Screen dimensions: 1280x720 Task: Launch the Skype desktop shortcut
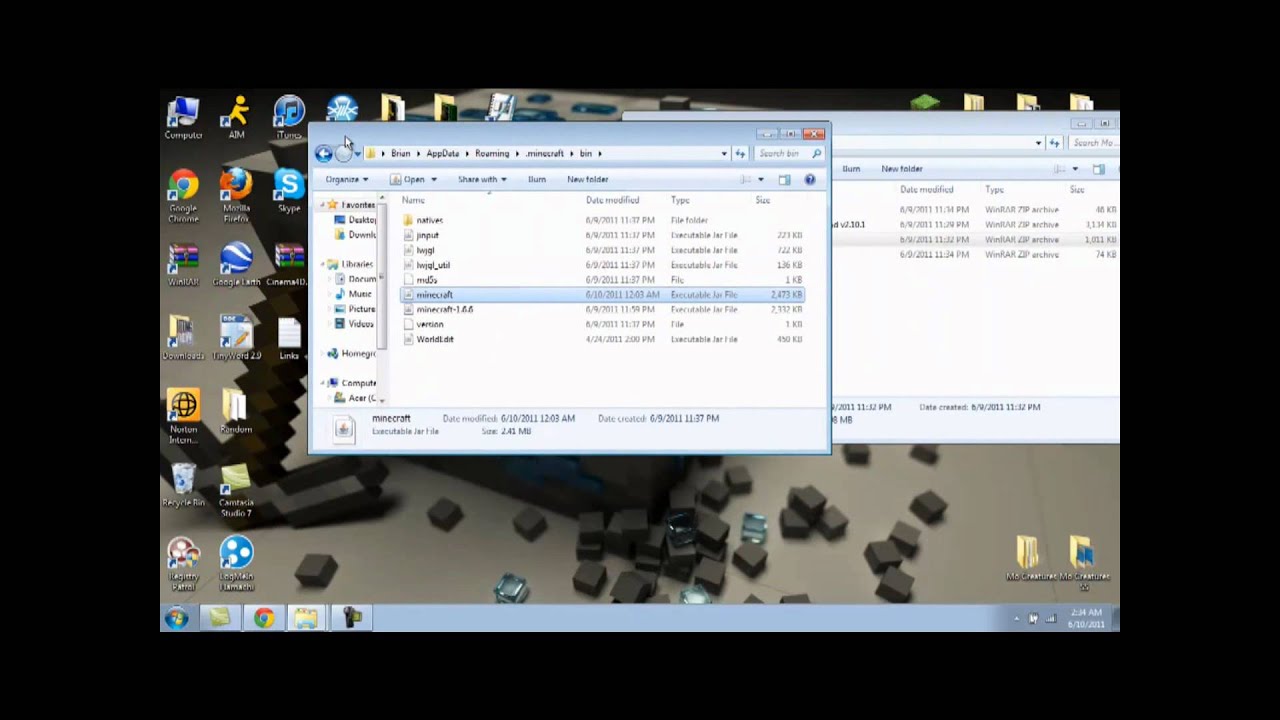pos(289,192)
